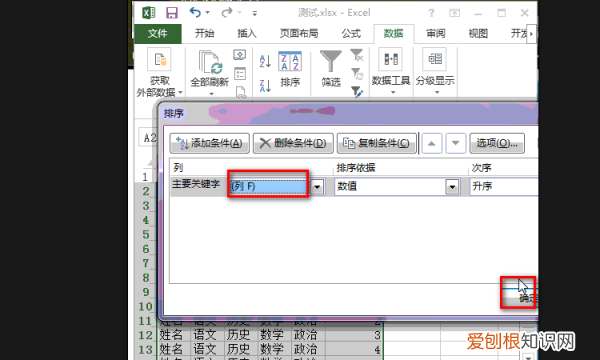Image resolution: width=600 pixels, height=360 pixels.
Task: Switch to the 页面布局 tab
Action: point(299,34)
